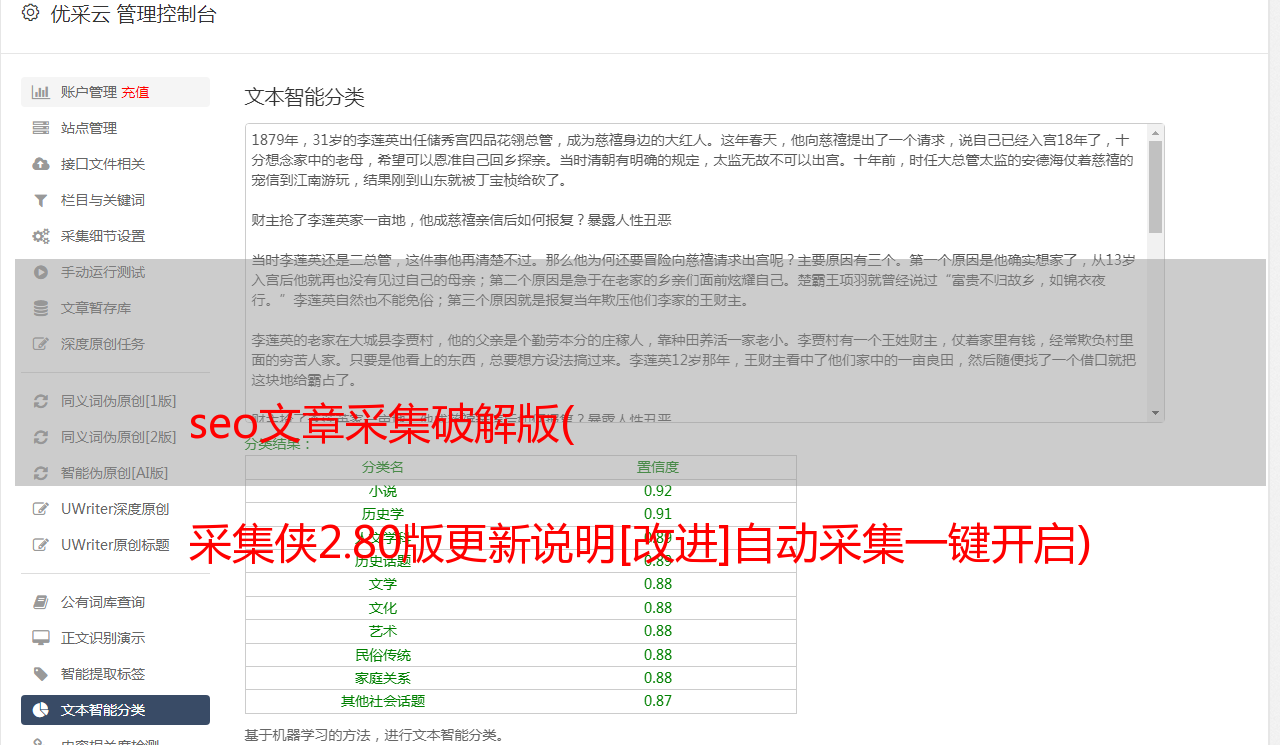Click the 置信度 column header
1280x745 pixels.
pos(658,467)
